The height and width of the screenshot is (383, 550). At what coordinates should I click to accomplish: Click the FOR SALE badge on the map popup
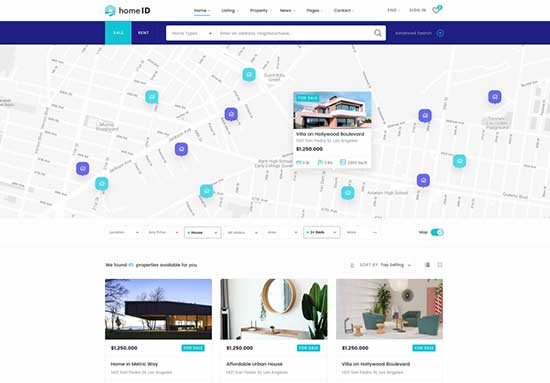tap(307, 98)
